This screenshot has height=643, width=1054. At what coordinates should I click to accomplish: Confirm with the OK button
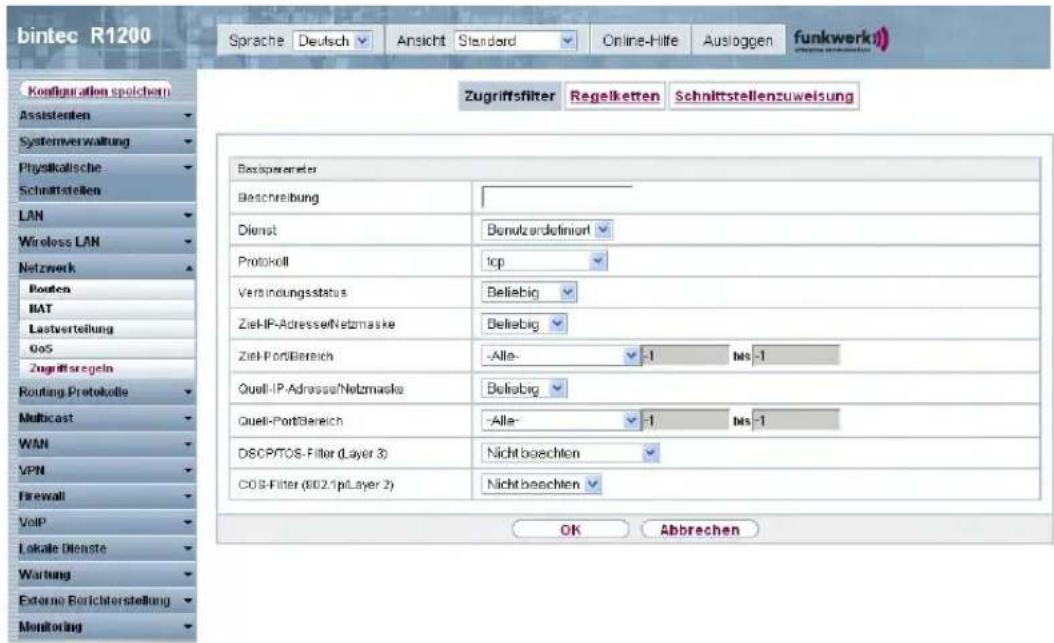point(570,529)
